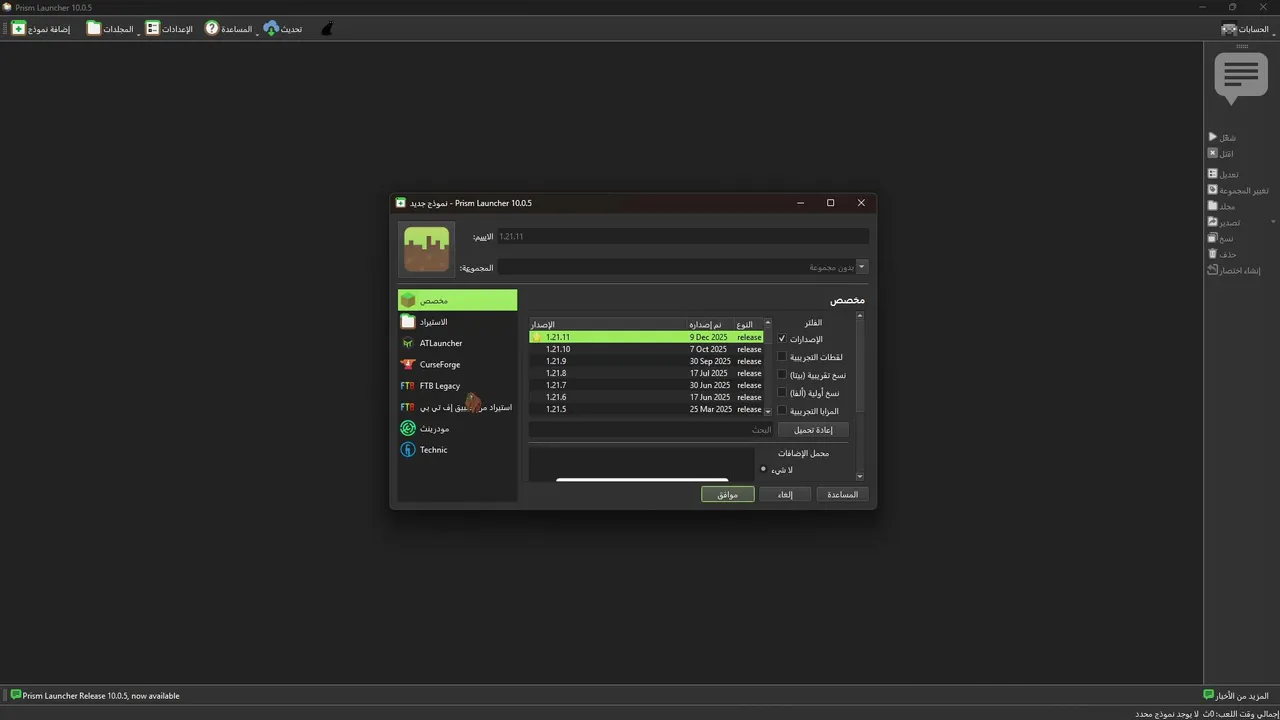This screenshot has width=1280, height=720.
Task: Click the version list scroll-up arrow
Action: coord(768,322)
